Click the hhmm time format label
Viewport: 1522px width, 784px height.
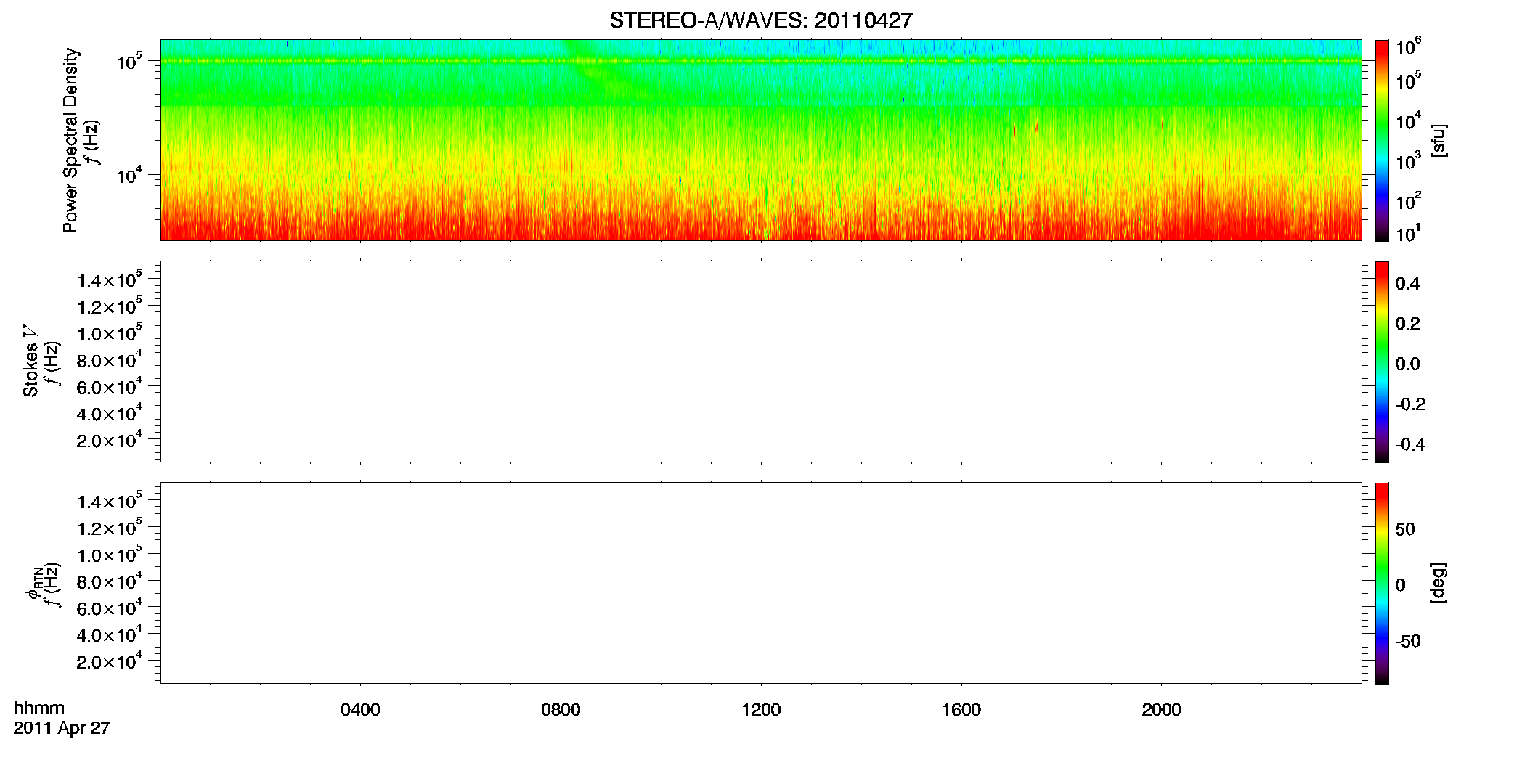(38, 708)
